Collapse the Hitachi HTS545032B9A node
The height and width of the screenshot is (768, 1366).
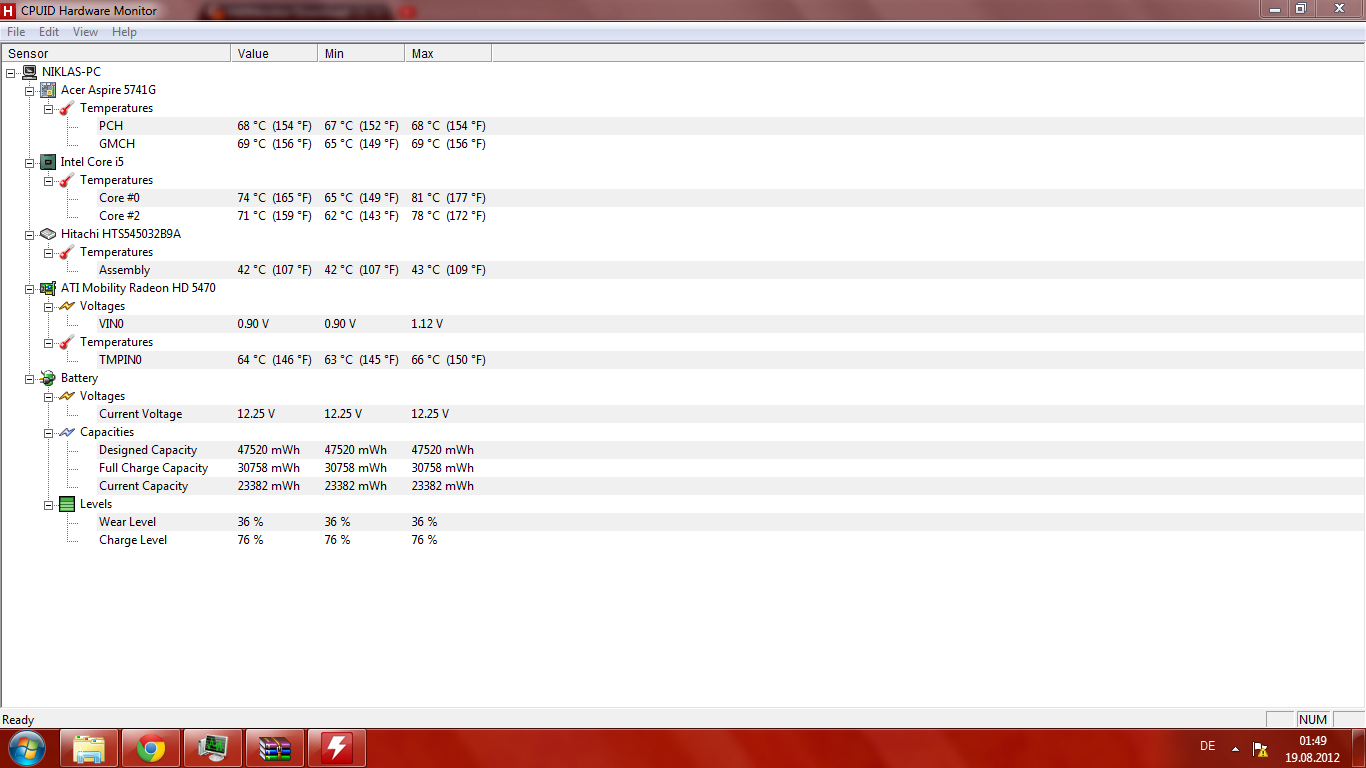coord(30,234)
